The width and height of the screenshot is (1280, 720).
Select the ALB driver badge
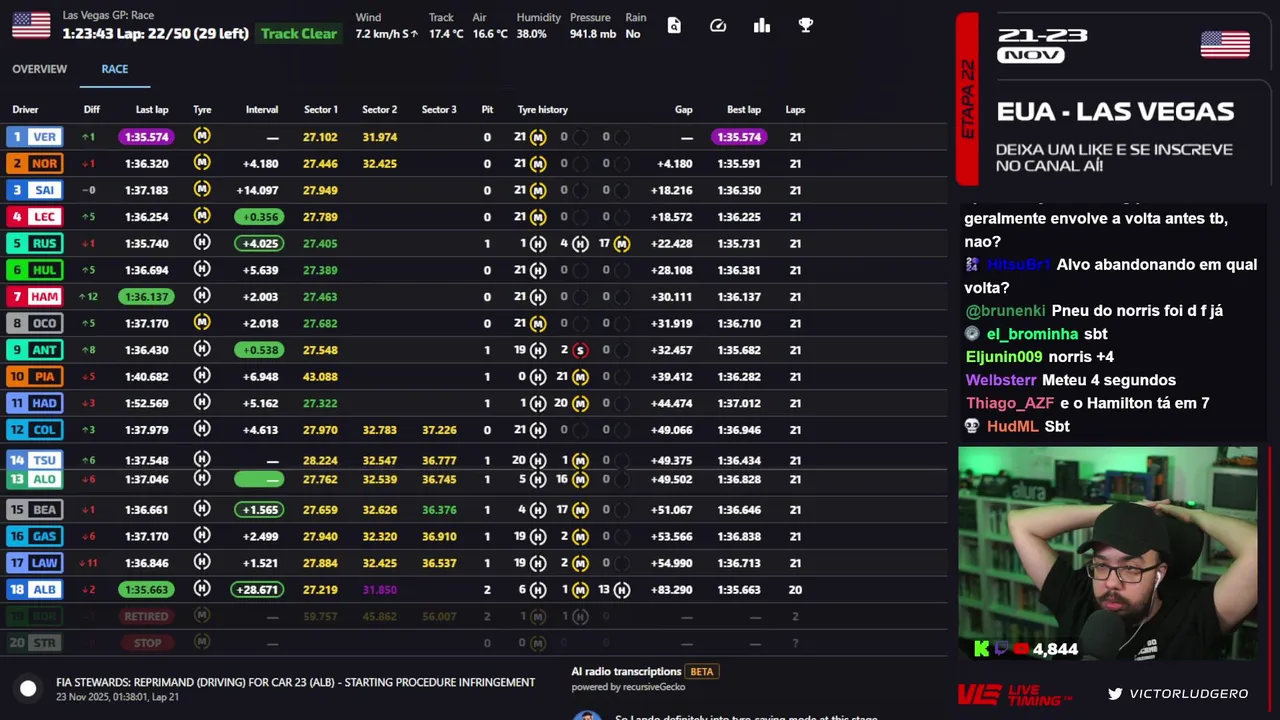coord(34,589)
